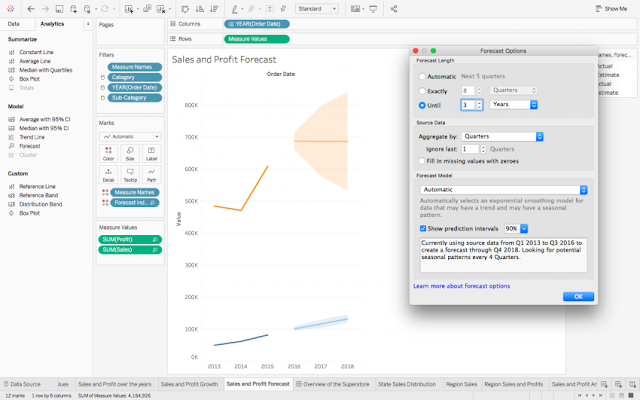The height and width of the screenshot is (400, 640).
Task: Click the Group members paperclip icon
Action: [252, 9]
